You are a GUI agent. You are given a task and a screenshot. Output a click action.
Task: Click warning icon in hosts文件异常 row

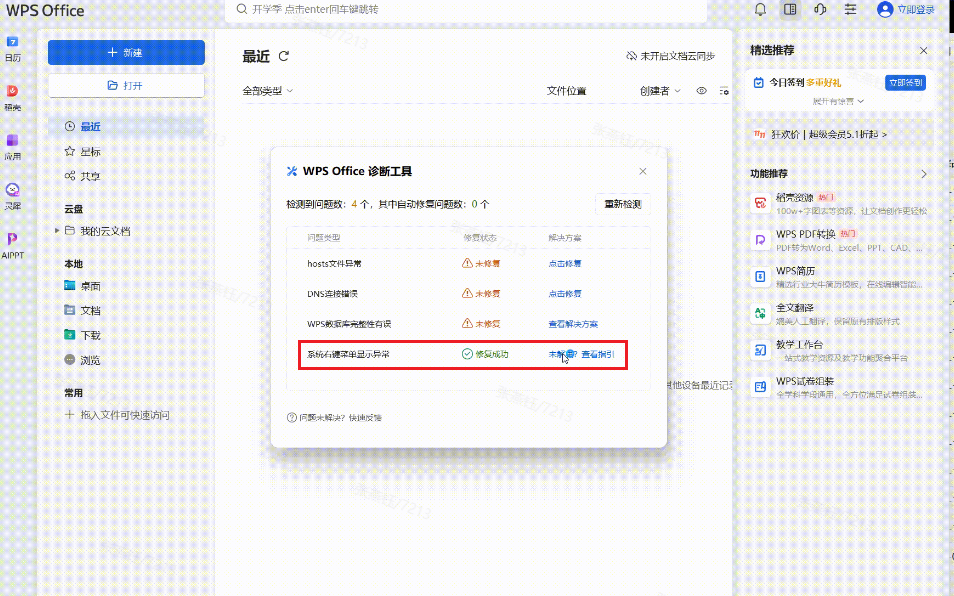click(467, 263)
